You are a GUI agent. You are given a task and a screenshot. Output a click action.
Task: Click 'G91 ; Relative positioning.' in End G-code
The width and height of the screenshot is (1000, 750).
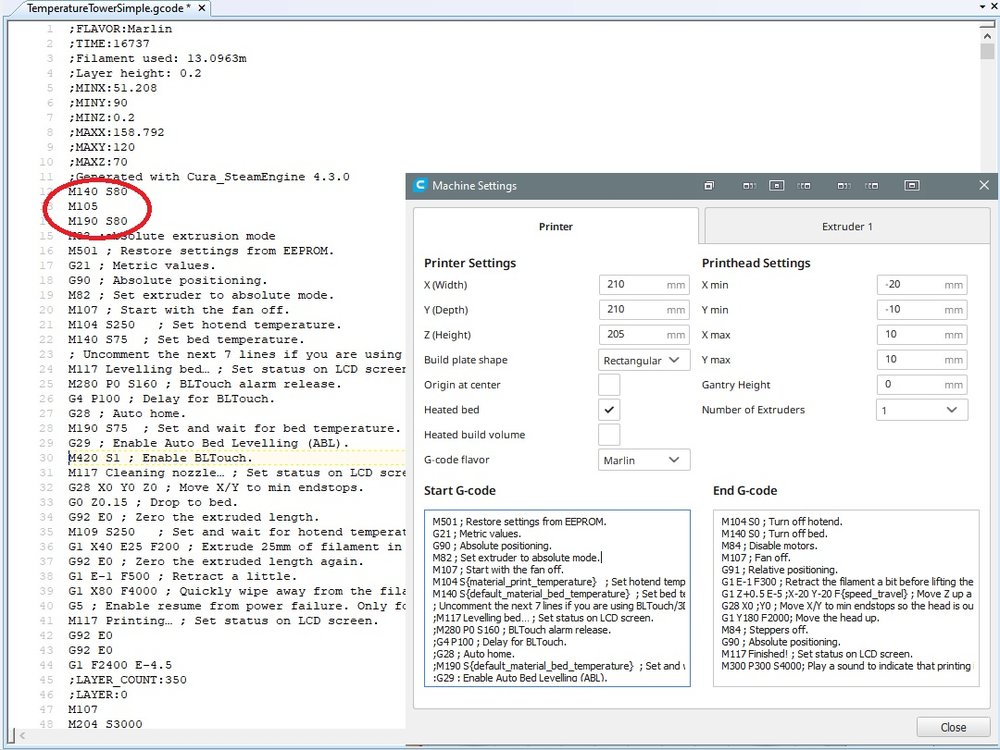click(x=779, y=570)
